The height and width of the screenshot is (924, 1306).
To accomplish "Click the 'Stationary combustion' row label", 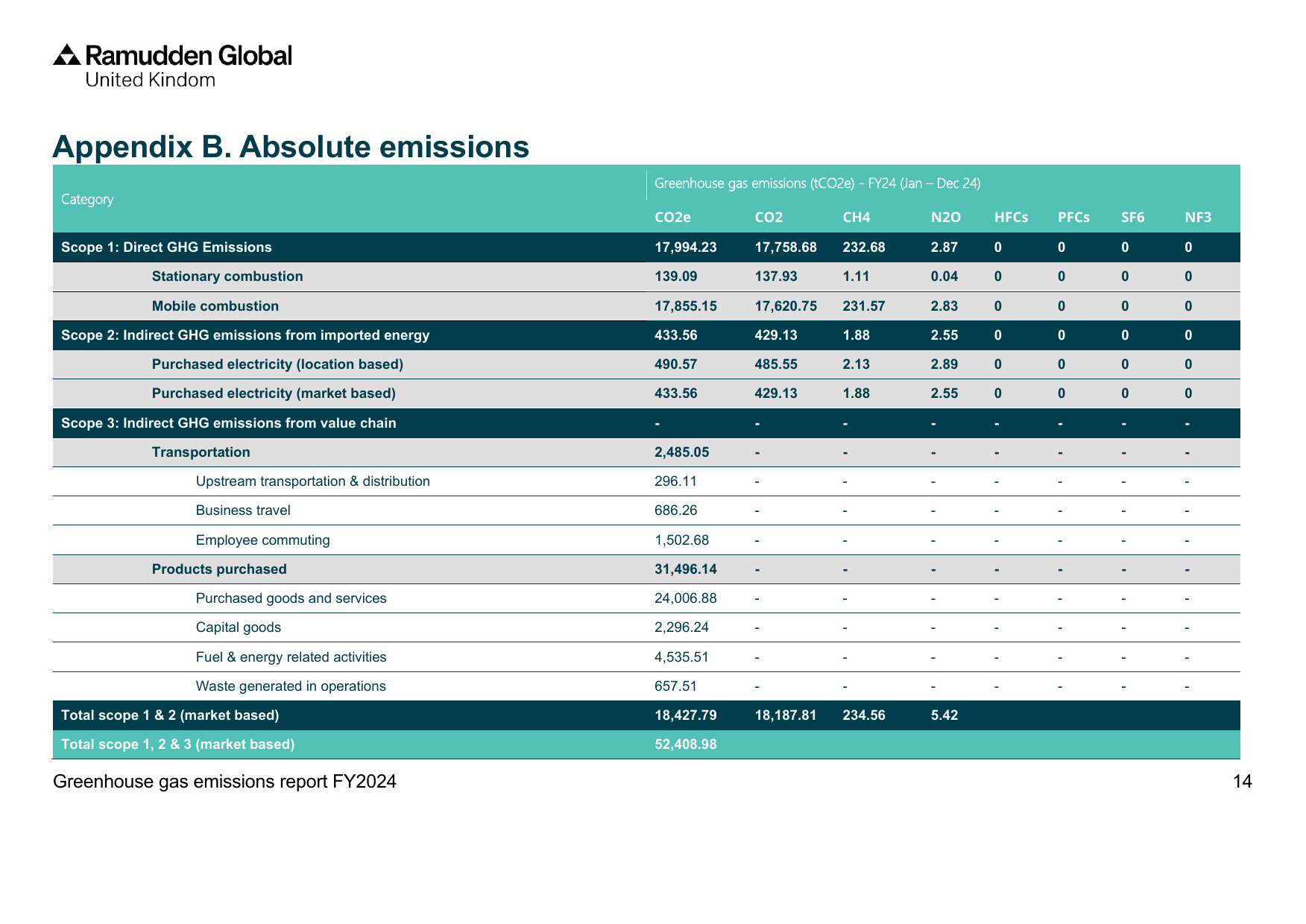I will click(227, 276).
